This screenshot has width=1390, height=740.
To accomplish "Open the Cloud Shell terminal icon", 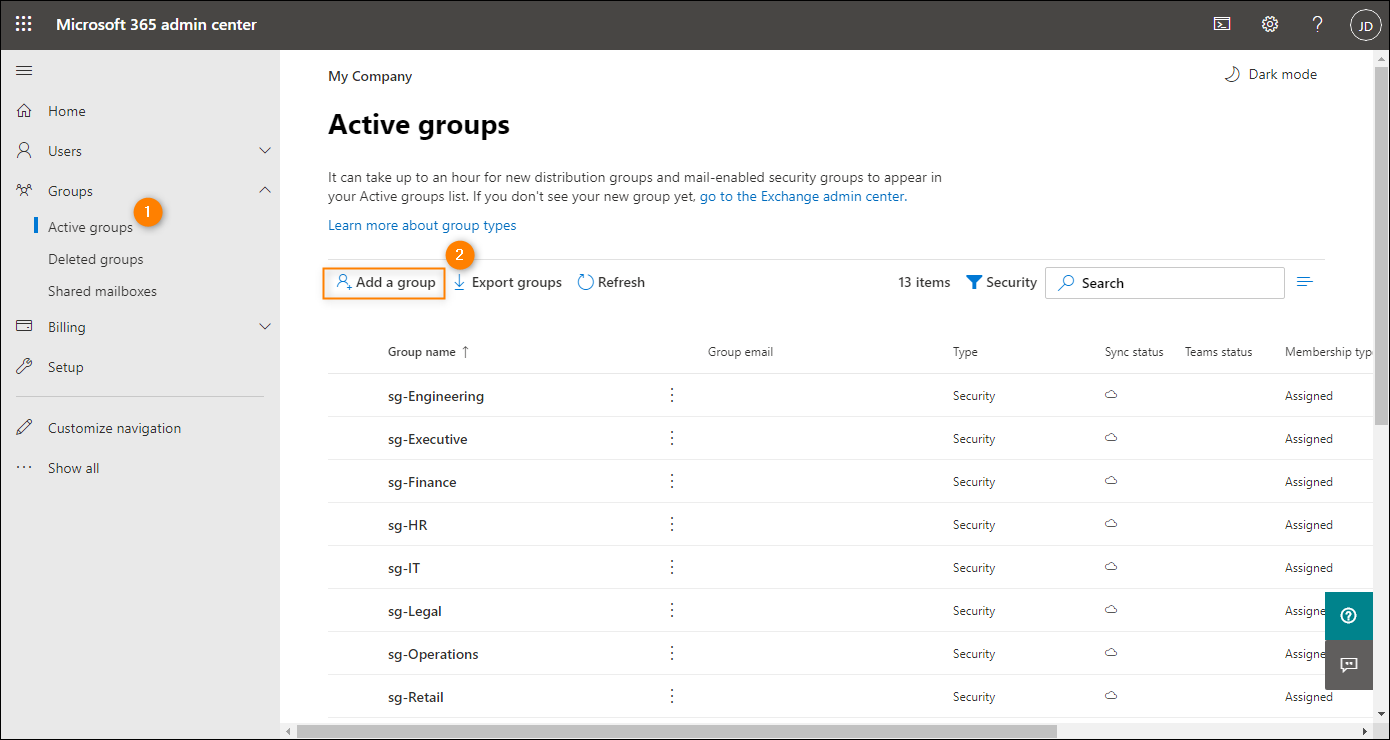I will [1221, 23].
